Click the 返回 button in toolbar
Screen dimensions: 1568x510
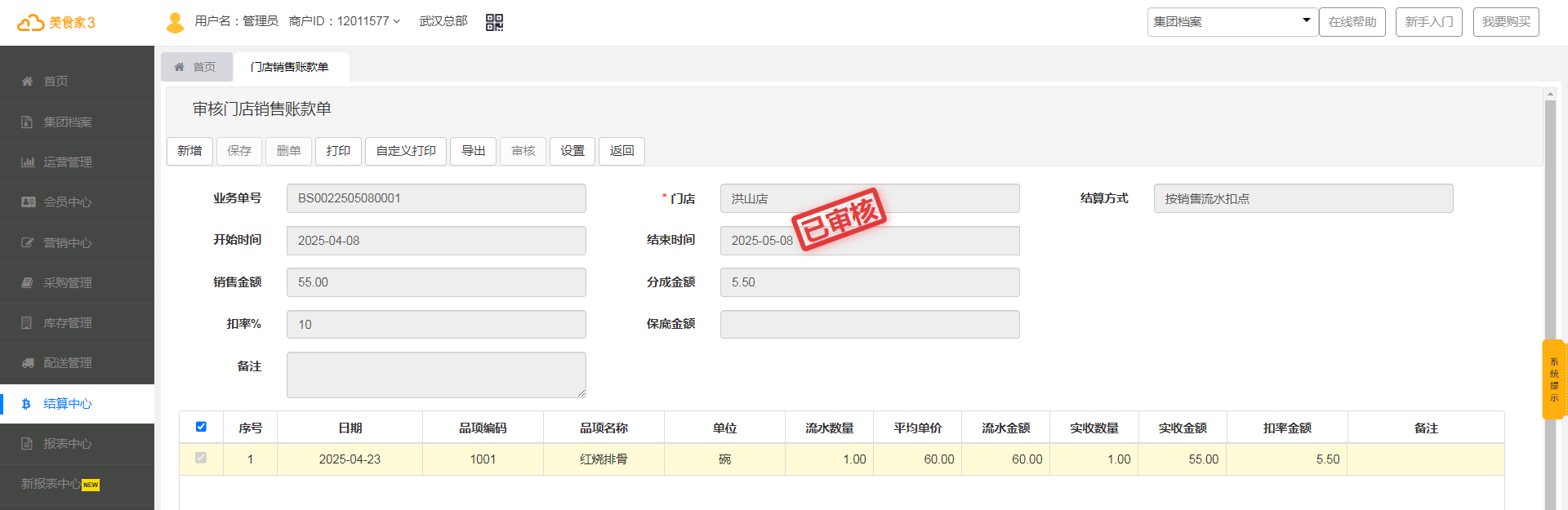(621, 151)
